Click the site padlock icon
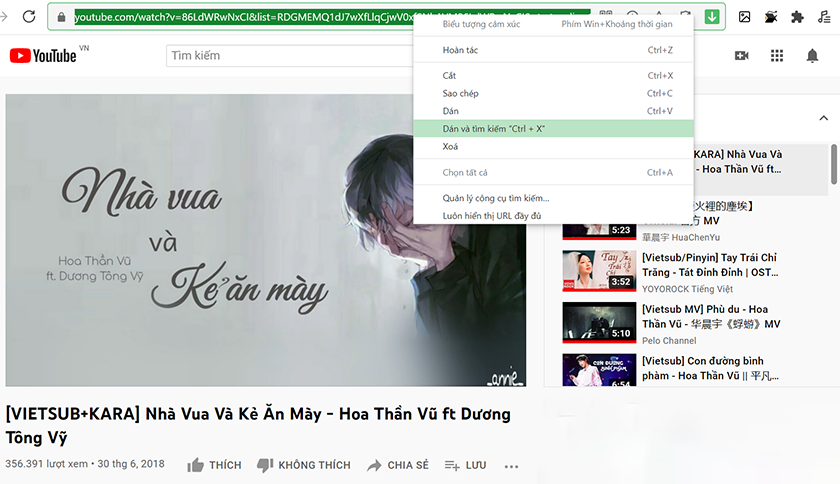This screenshot has width=840, height=484. click(x=63, y=17)
